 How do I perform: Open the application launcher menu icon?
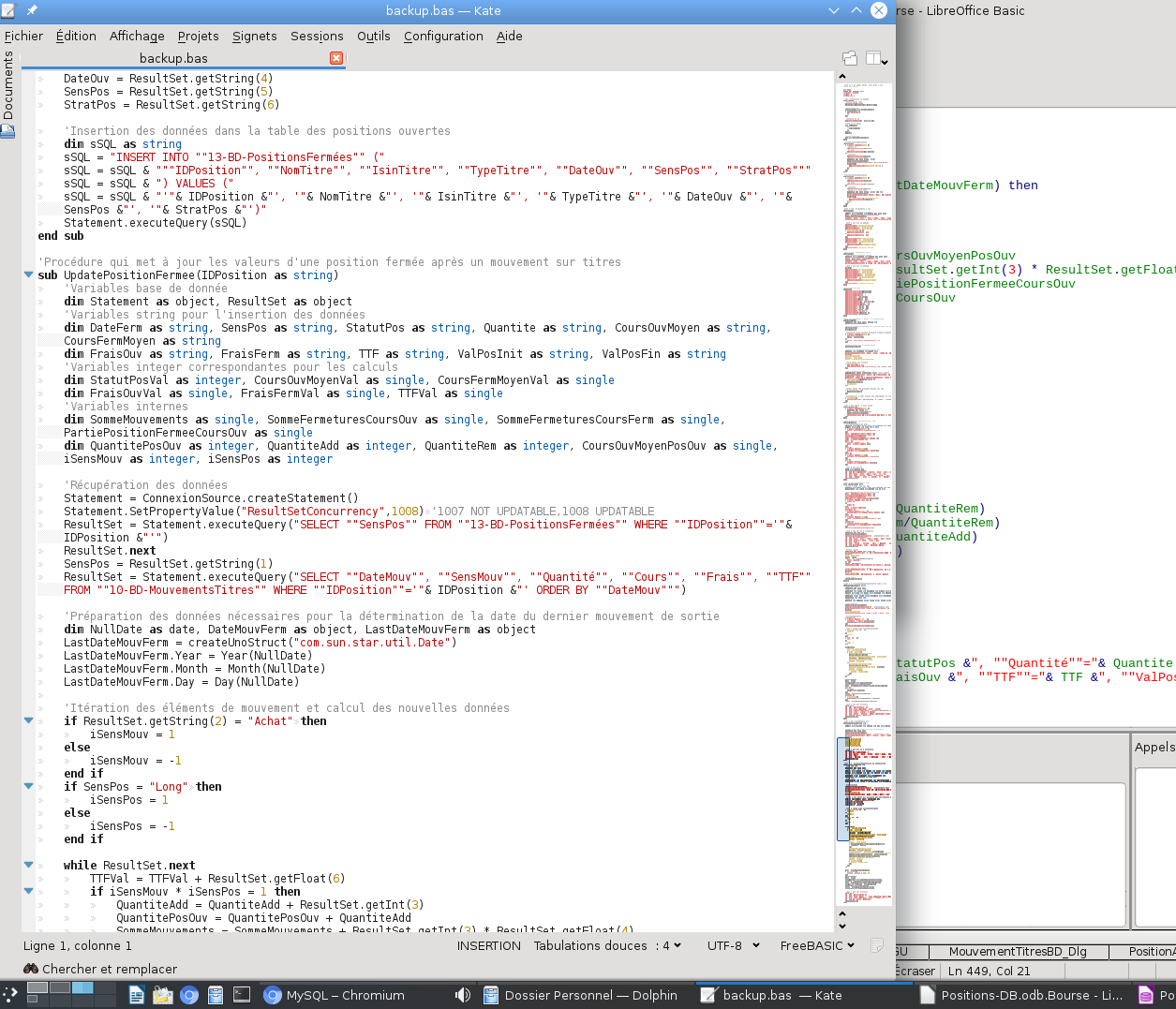[x=9, y=995]
